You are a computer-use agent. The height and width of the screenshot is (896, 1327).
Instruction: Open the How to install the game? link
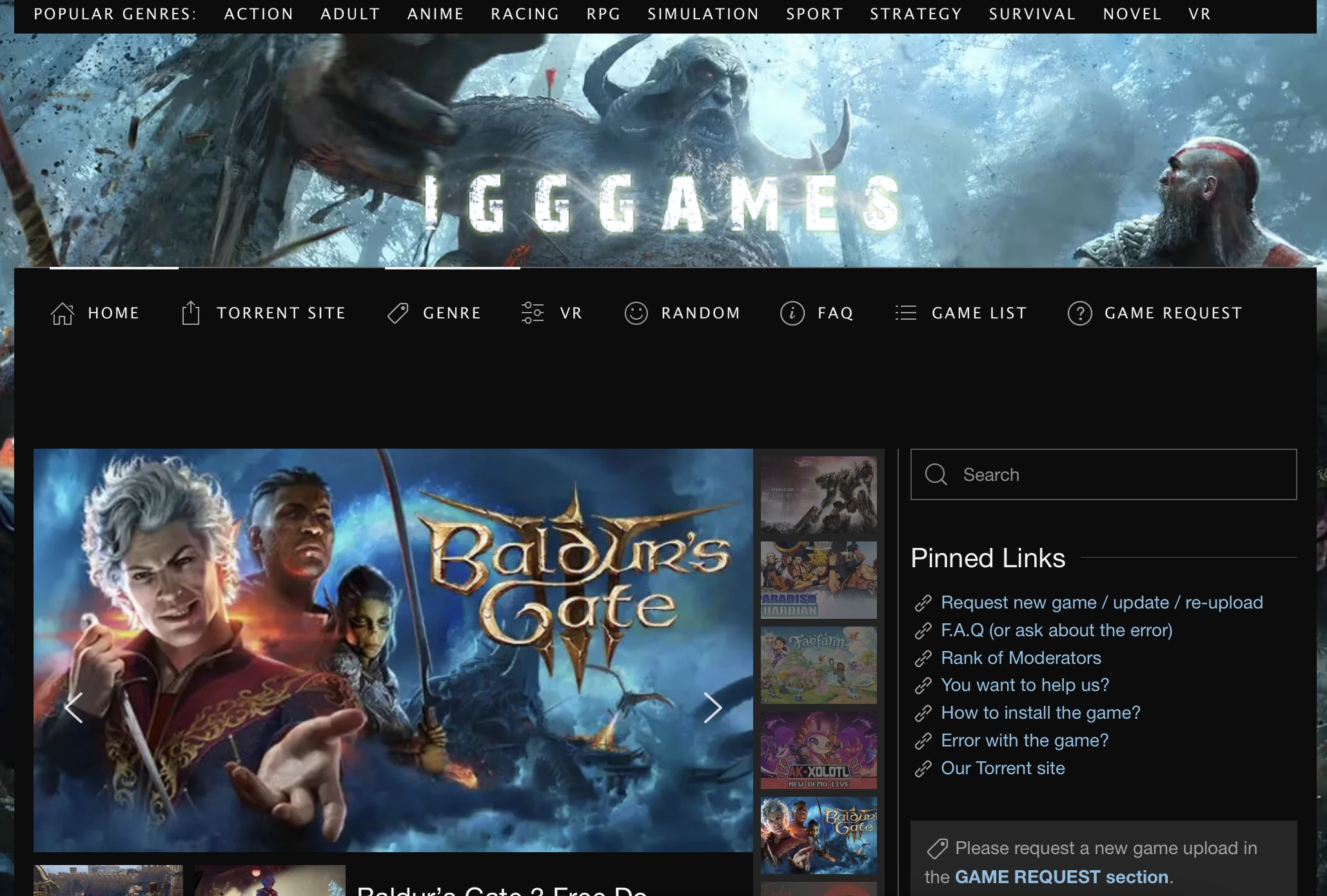tap(1041, 713)
